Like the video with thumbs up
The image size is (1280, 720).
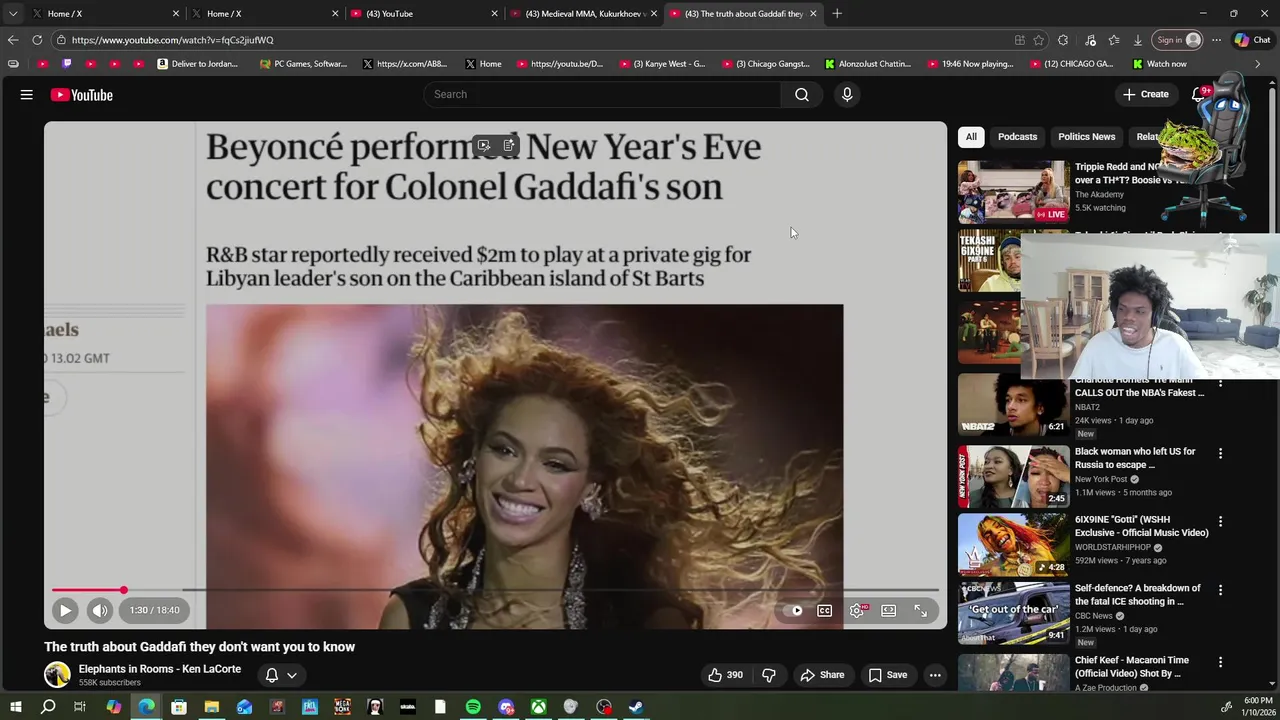[x=726, y=675]
